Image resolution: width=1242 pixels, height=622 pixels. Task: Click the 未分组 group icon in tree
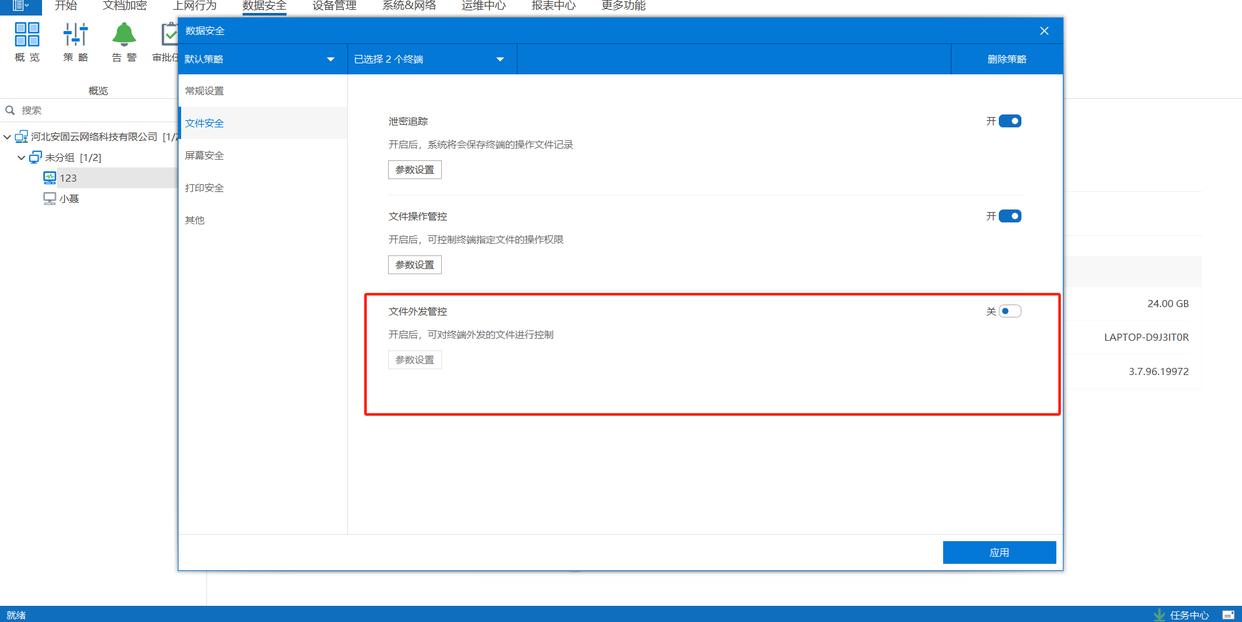(x=36, y=157)
